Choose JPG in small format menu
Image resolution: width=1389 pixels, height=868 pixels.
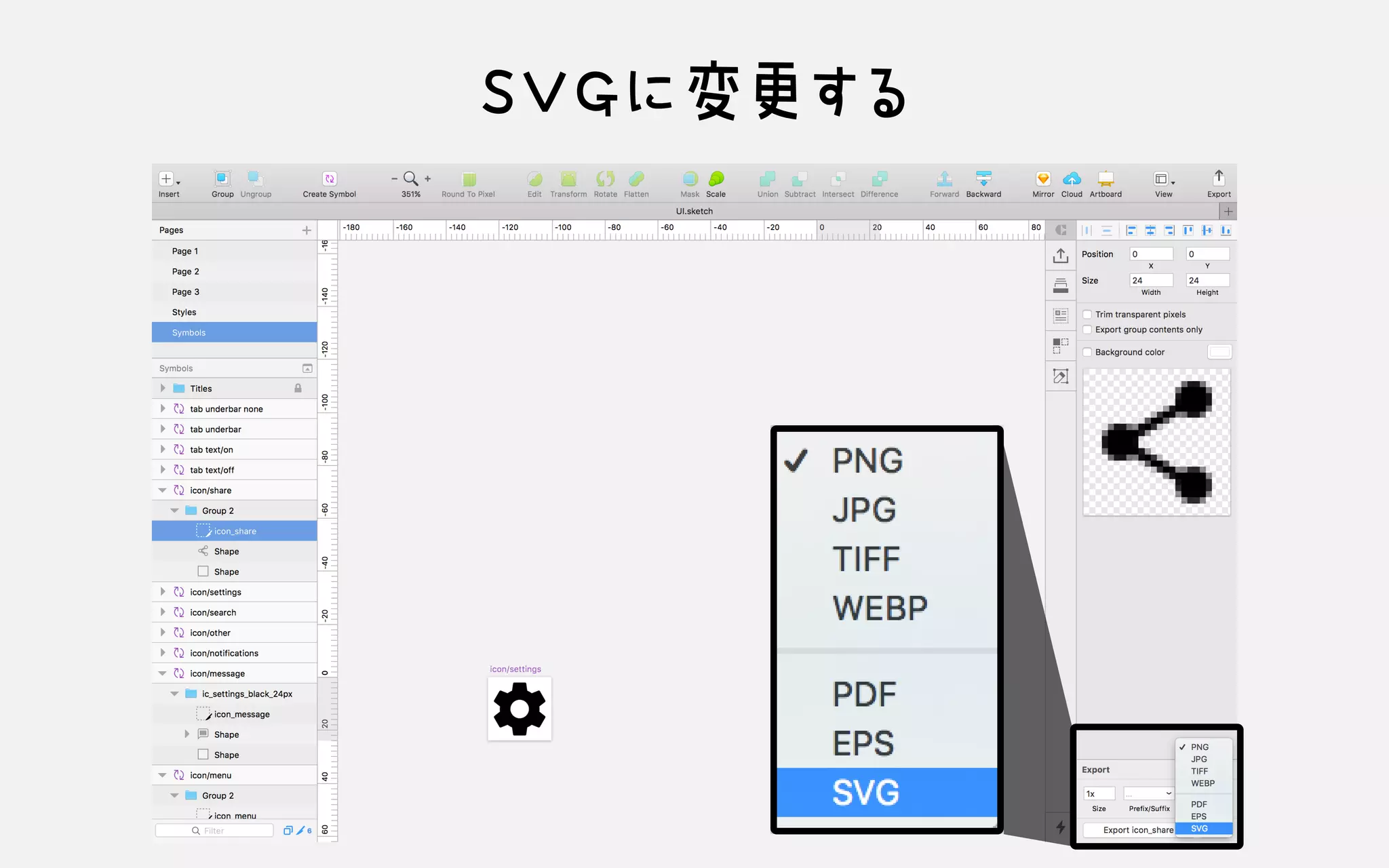(1204, 759)
